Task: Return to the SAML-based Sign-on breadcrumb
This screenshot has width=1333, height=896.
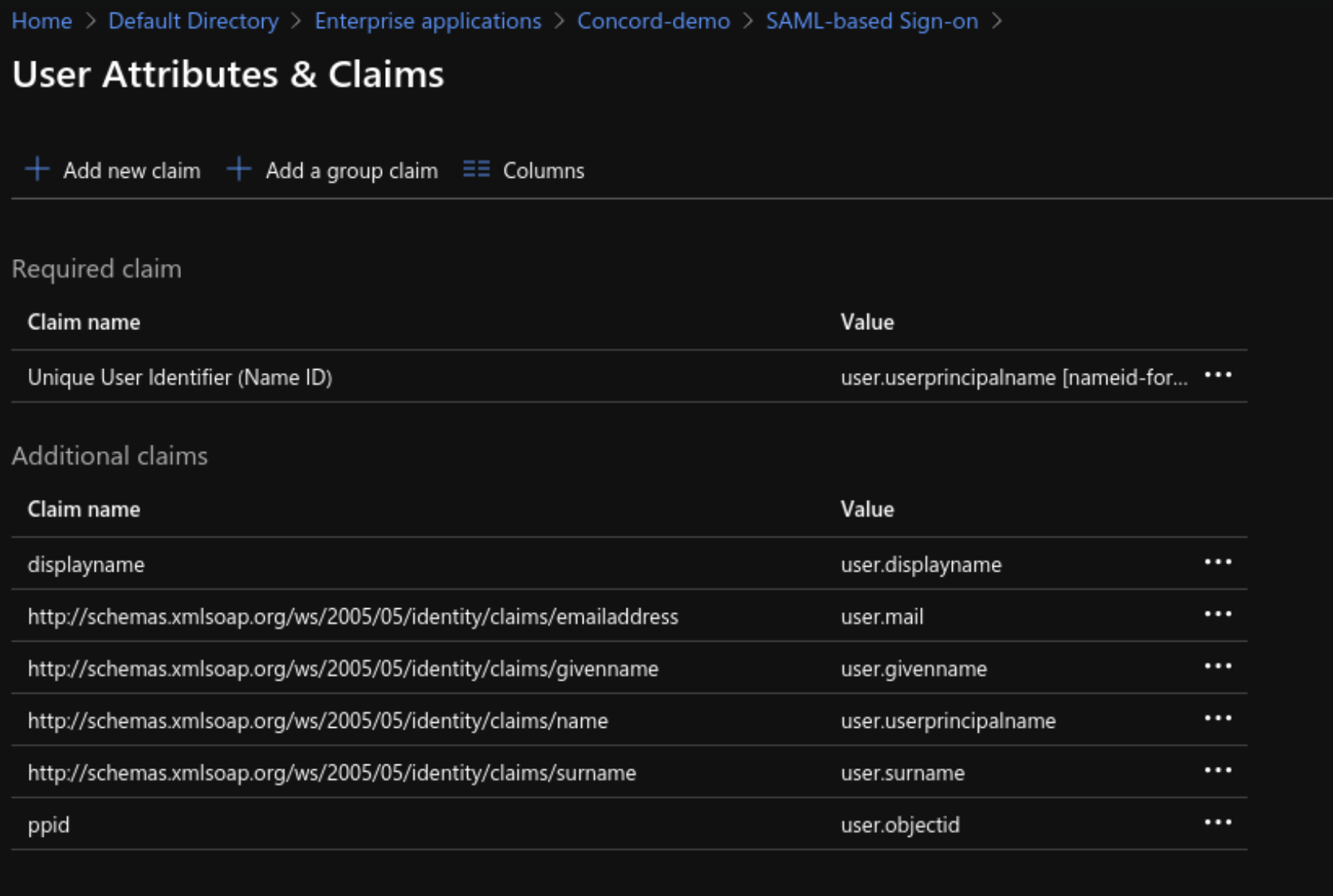Action: tap(872, 21)
